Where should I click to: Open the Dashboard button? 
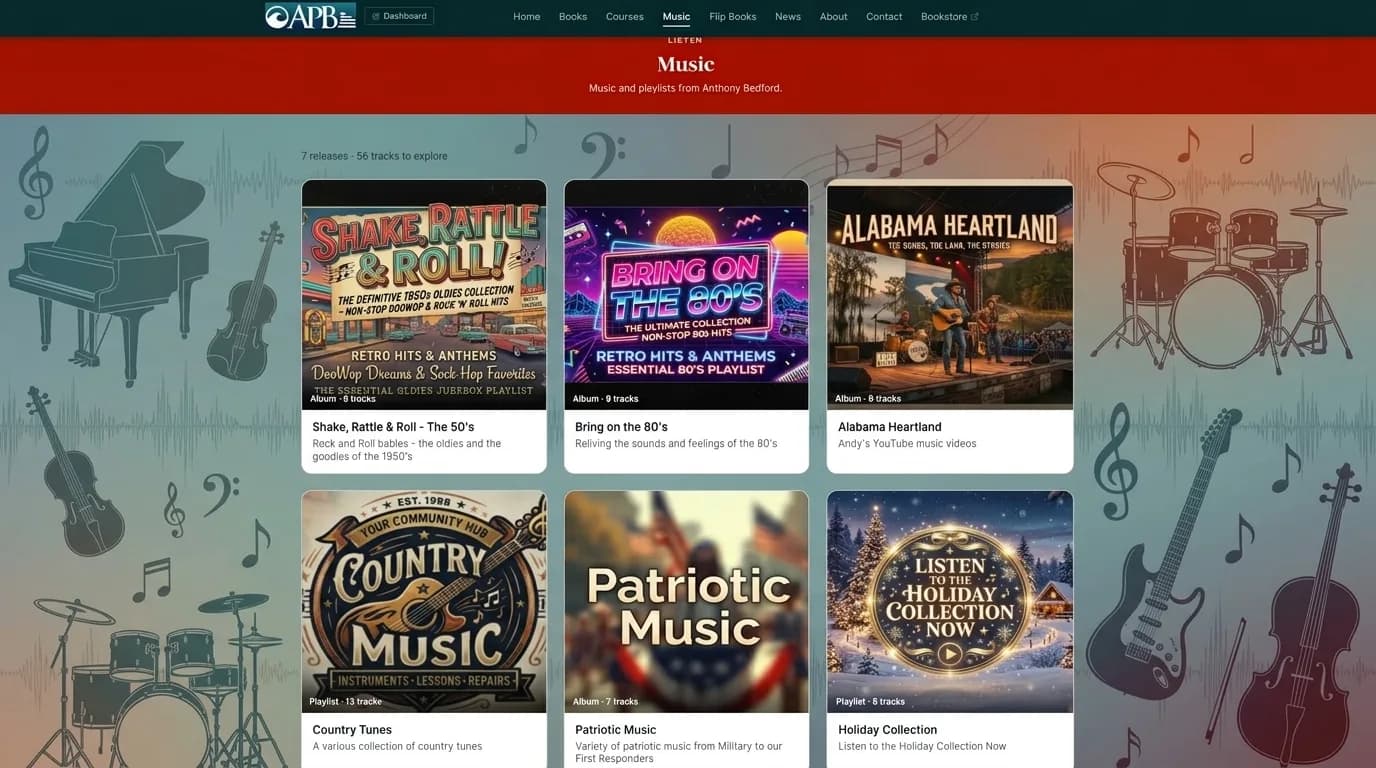coord(399,16)
